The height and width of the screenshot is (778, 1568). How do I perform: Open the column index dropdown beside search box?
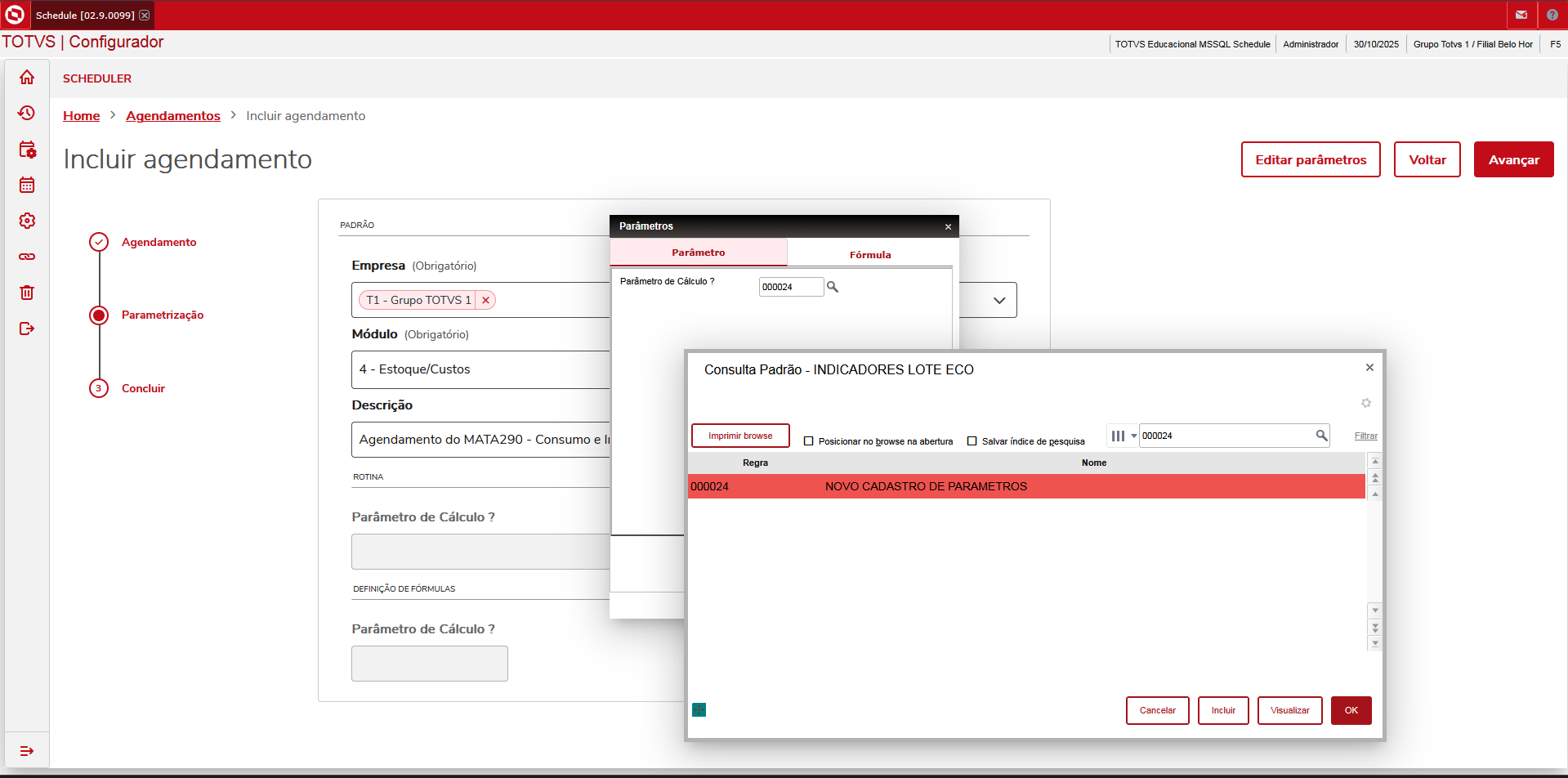[1124, 436]
